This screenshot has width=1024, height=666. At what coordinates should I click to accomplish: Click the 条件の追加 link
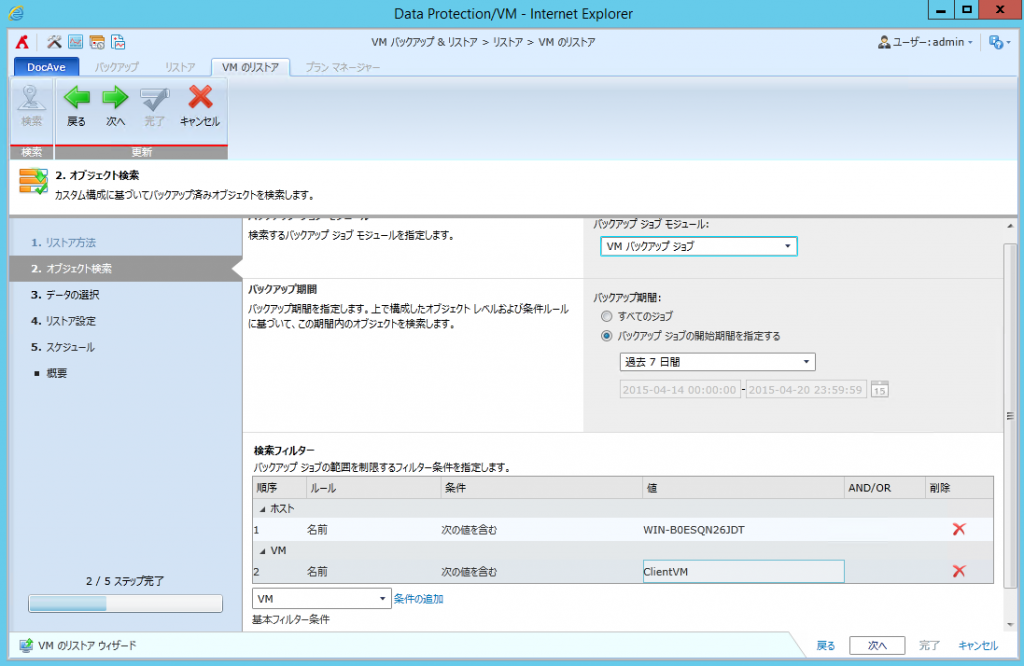pos(419,599)
